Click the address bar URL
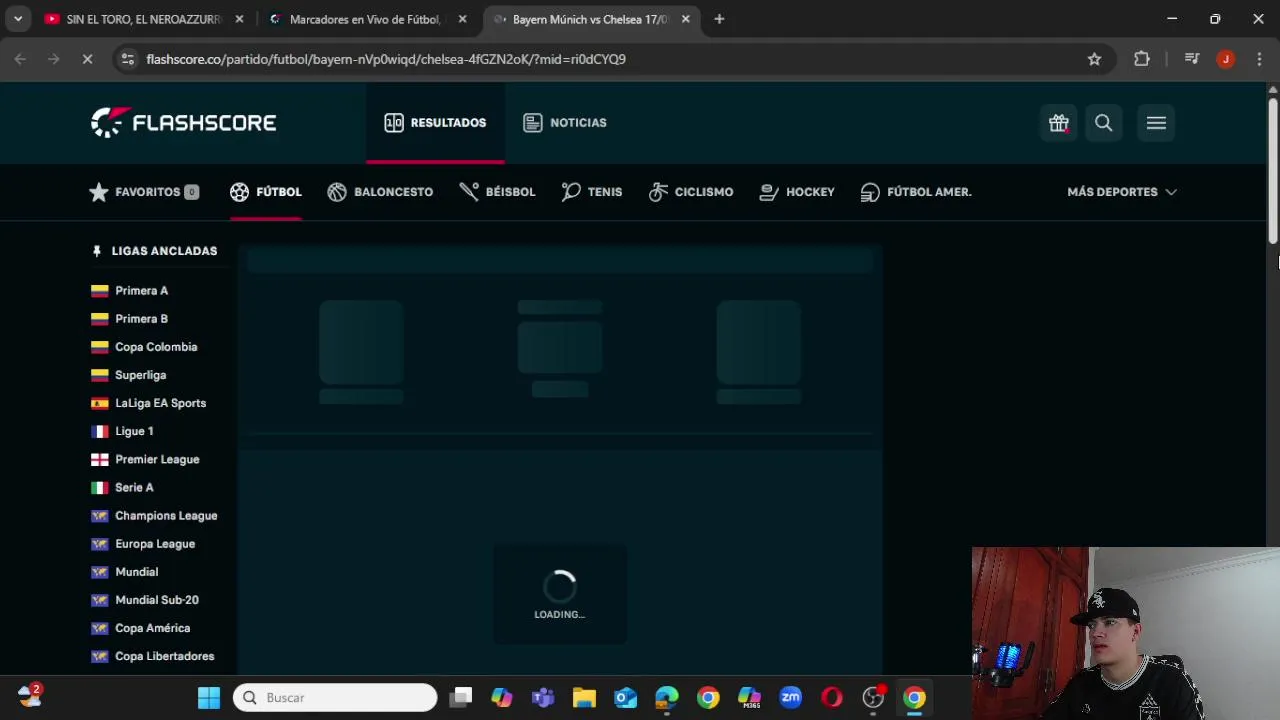The image size is (1280, 720). coord(386,59)
